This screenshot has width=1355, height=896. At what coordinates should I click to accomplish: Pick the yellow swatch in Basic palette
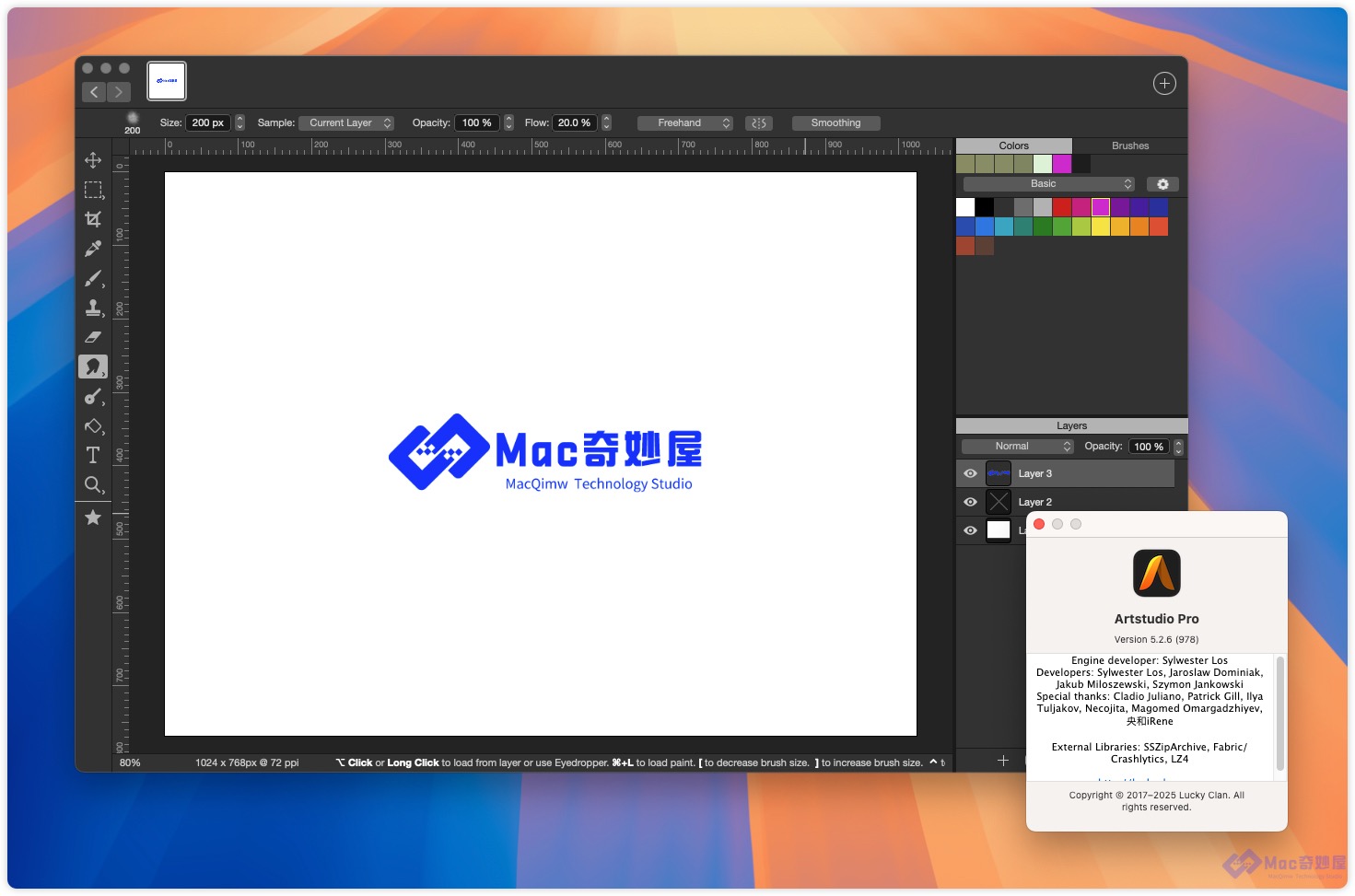1101,227
